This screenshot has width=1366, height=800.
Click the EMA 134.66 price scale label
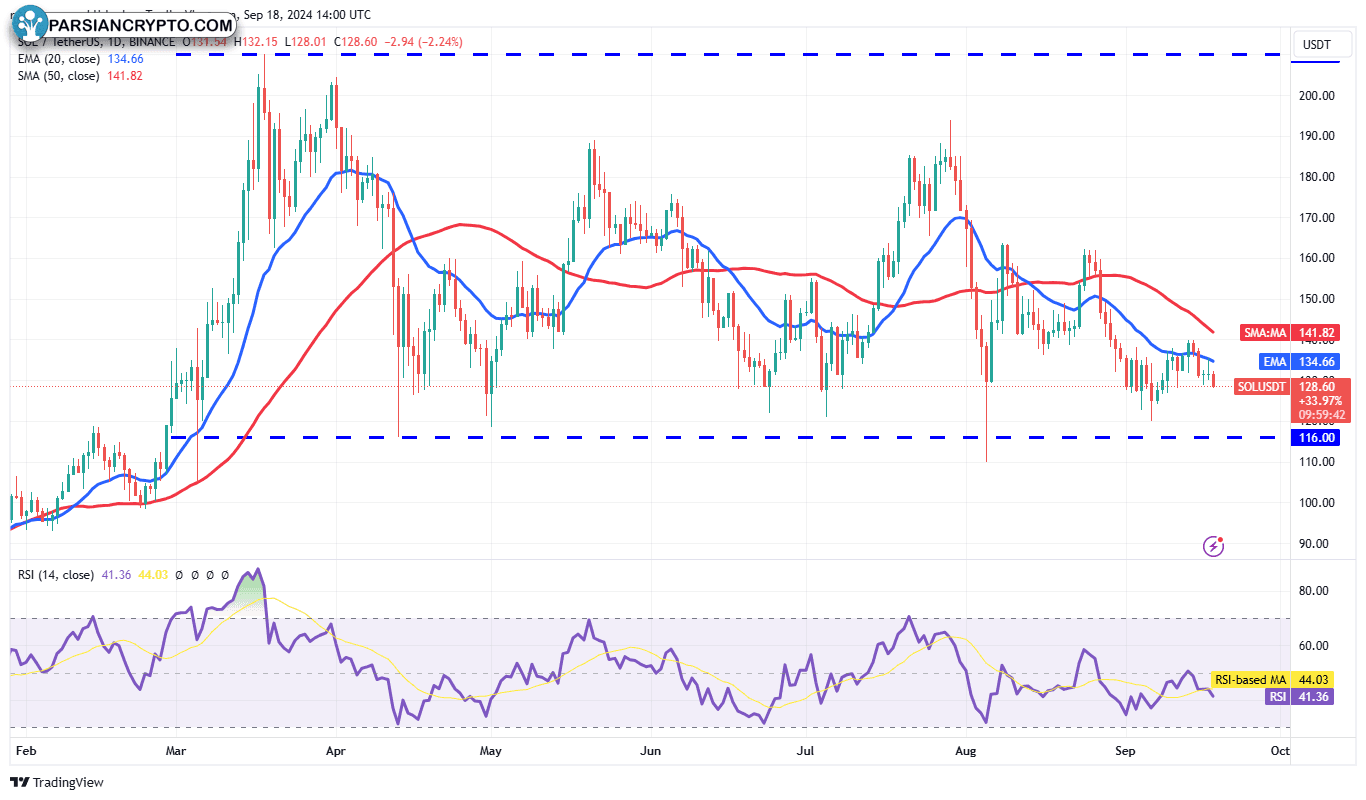point(1298,361)
